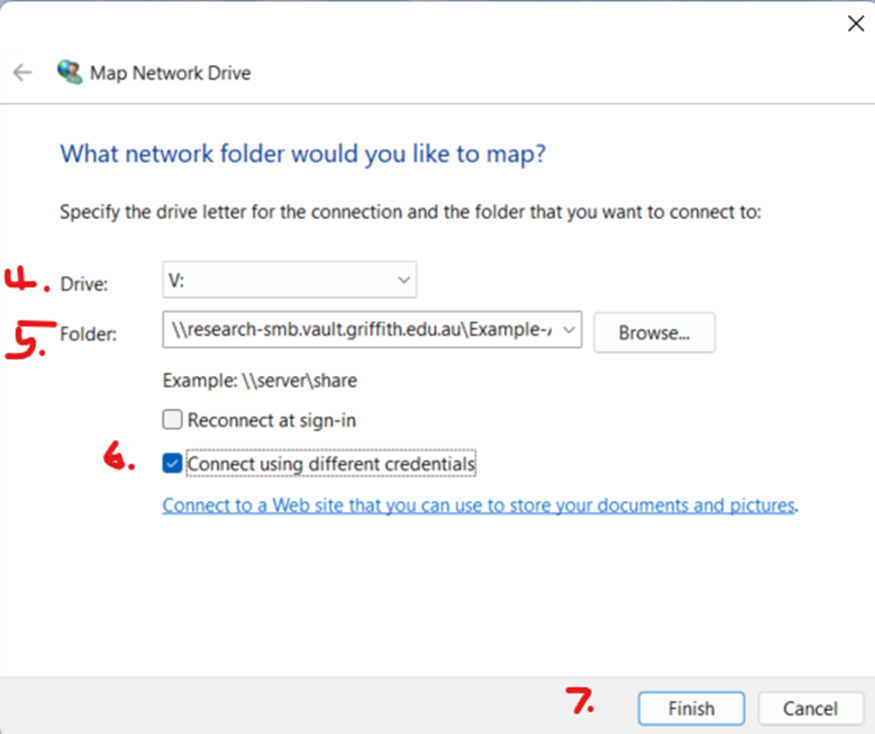Expand the Folder path combo box arrow

coord(568,330)
